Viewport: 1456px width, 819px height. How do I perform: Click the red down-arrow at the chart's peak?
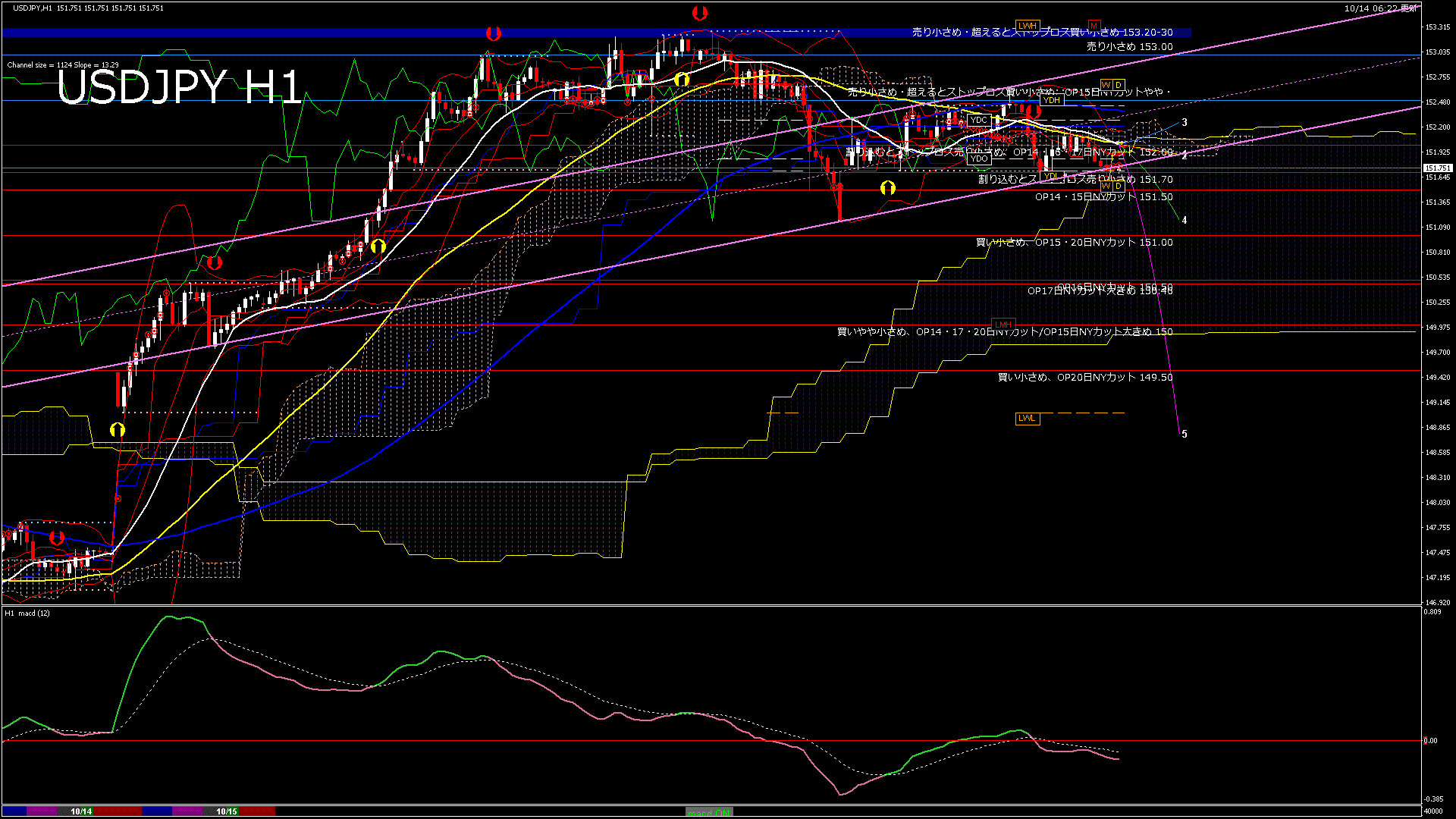coord(700,13)
